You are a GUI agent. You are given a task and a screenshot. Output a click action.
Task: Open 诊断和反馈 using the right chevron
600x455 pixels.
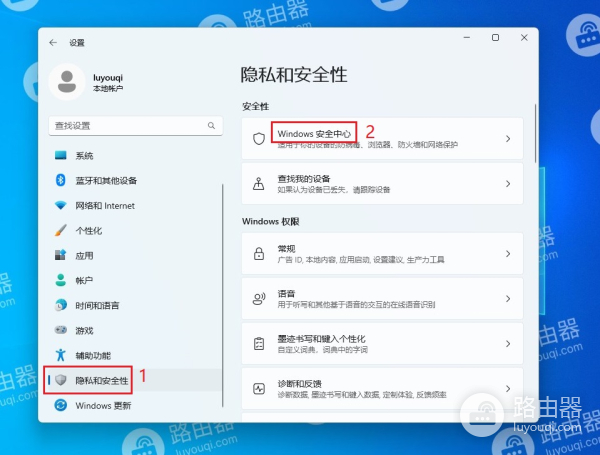click(508, 389)
